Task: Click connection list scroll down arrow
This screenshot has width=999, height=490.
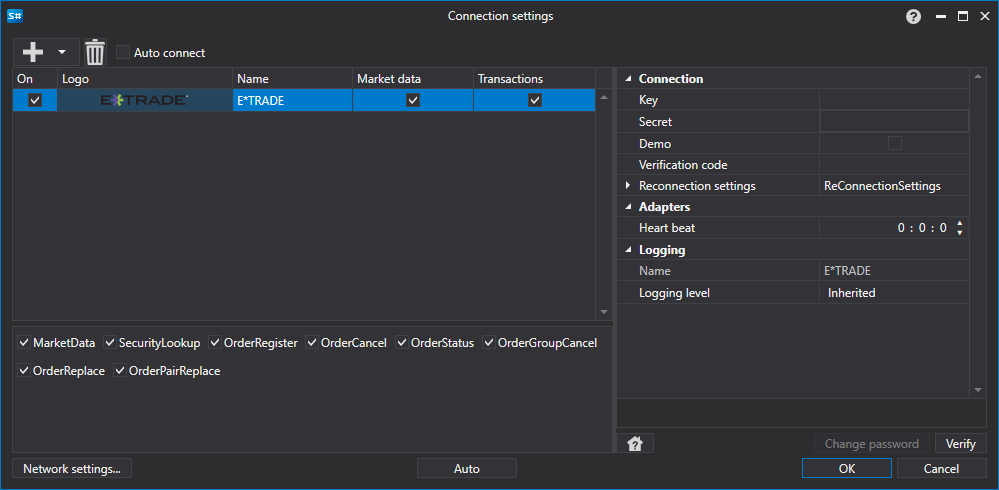Action: tap(604, 312)
